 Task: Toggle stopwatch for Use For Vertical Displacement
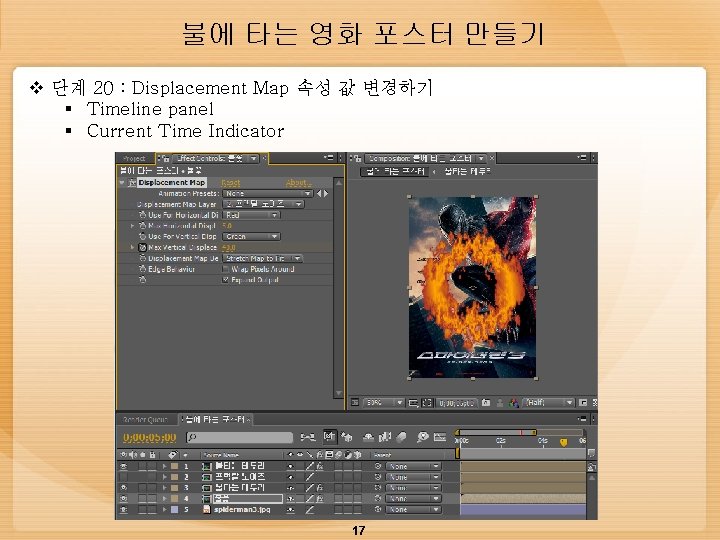point(142,236)
